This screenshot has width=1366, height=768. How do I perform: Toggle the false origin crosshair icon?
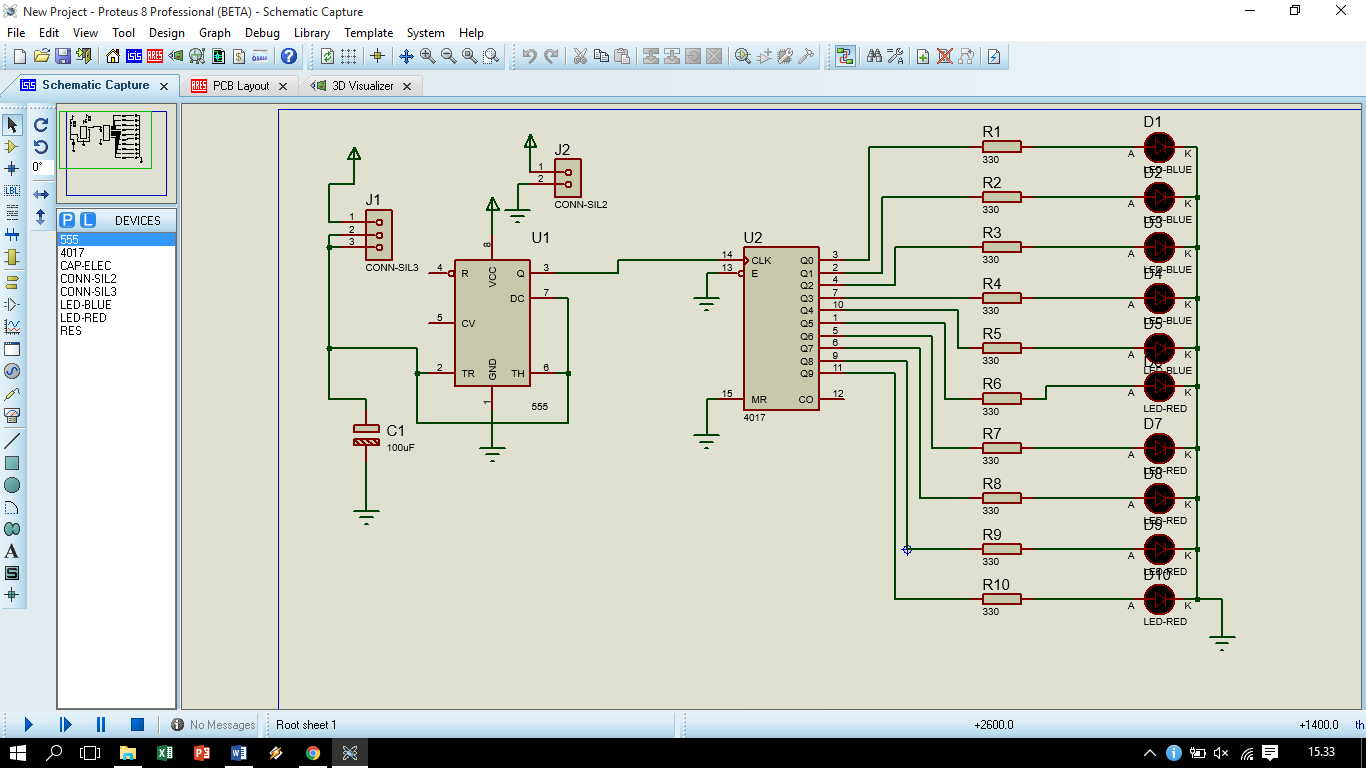pos(377,56)
